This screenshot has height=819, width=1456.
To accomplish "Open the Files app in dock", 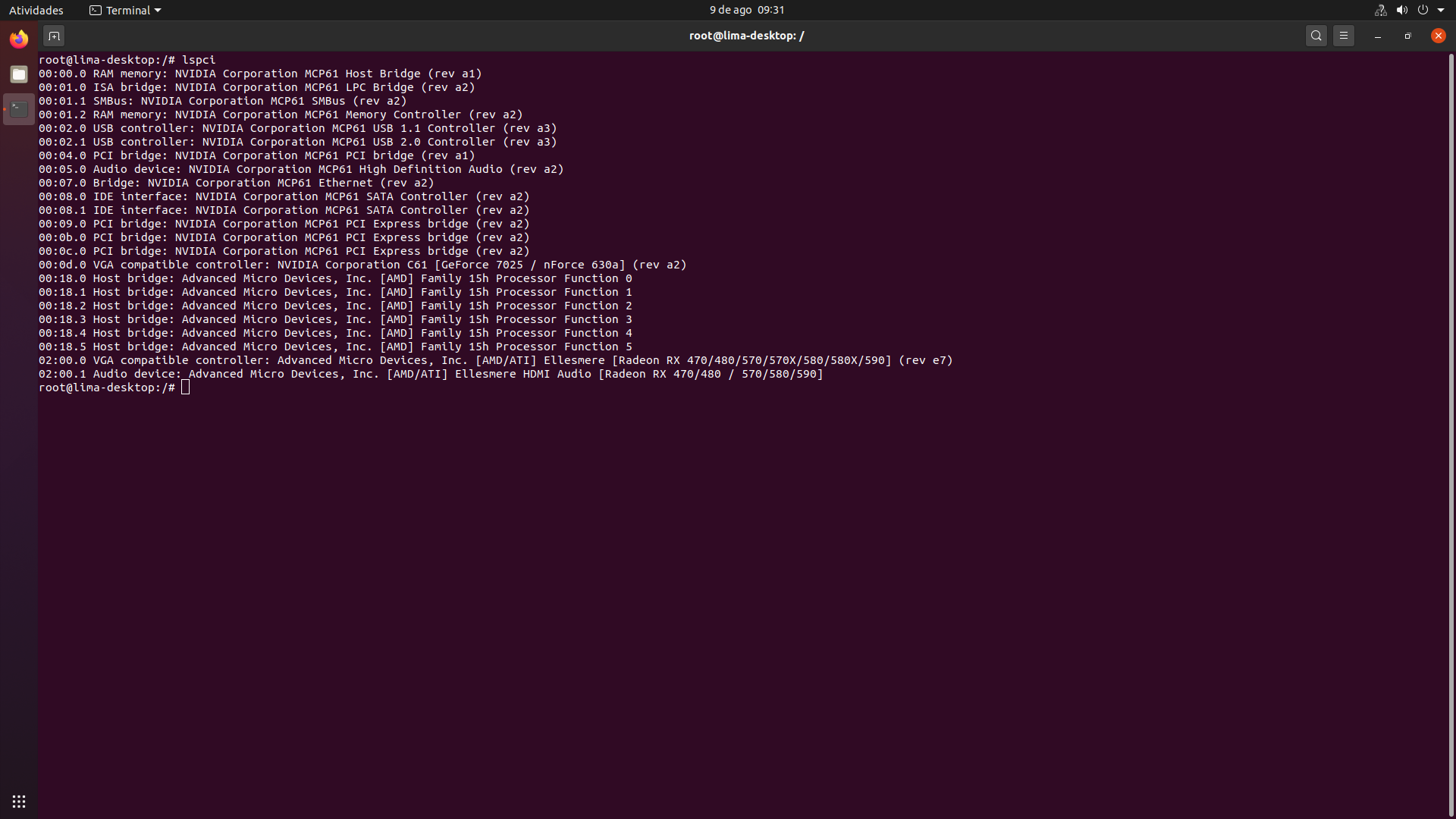I will click(x=19, y=74).
